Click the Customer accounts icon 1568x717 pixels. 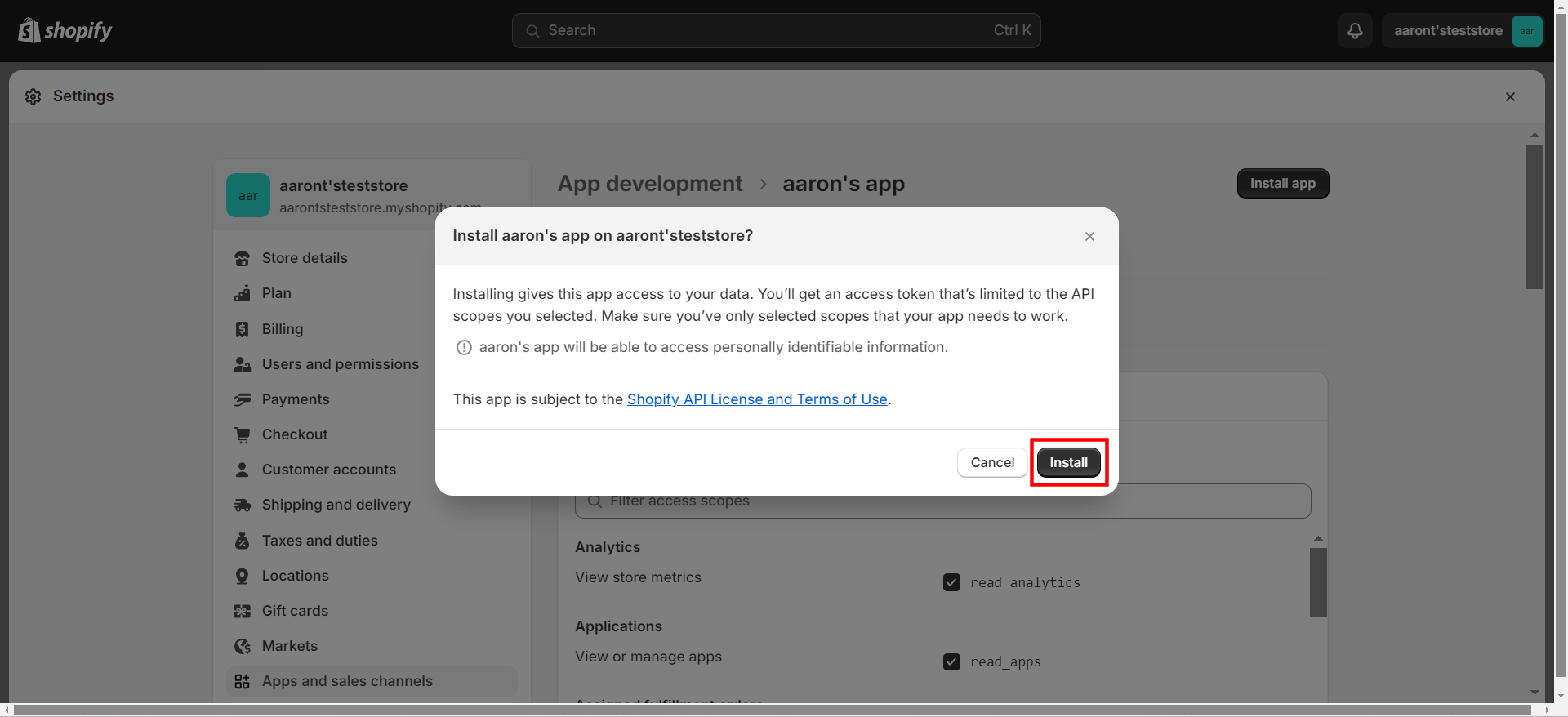[x=243, y=470]
